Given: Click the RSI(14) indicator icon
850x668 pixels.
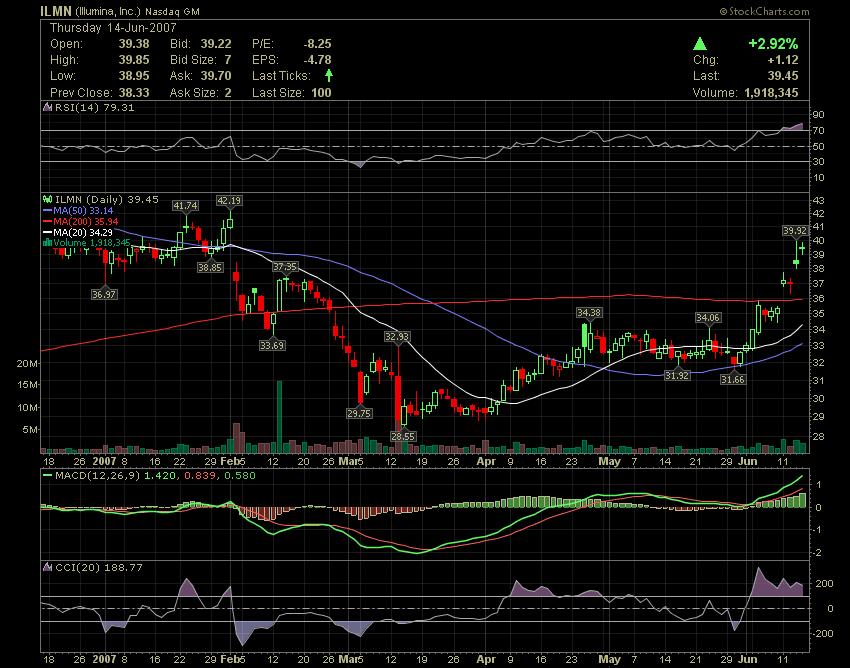Looking at the screenshot, I should click(x=48, y=107).
